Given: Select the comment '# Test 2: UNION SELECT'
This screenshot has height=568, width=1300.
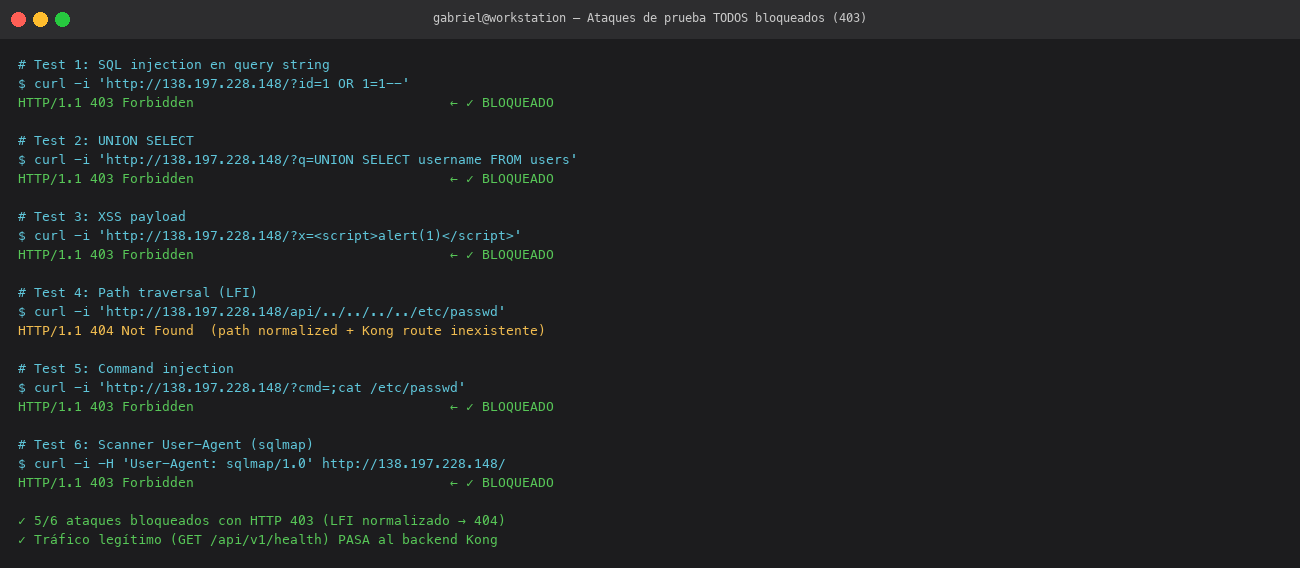Looking at the screenshot, I should 106,141.
